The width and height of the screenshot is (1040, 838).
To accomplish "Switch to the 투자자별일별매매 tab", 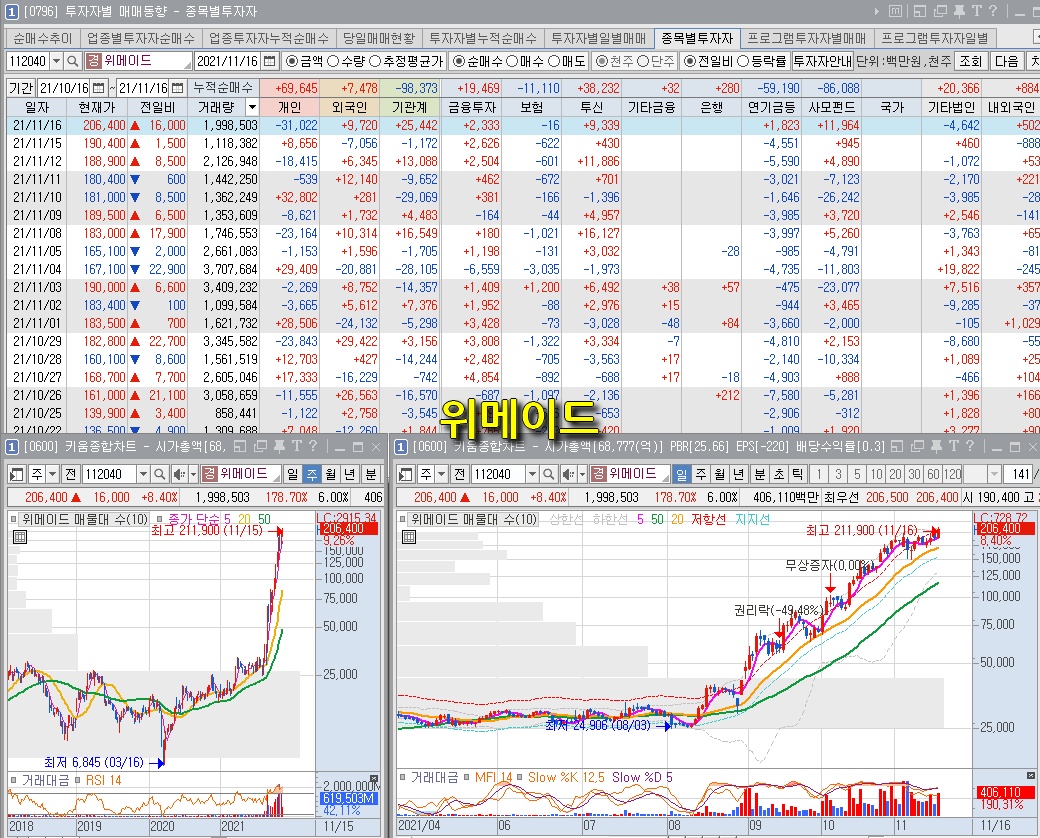I will point(598,38).
